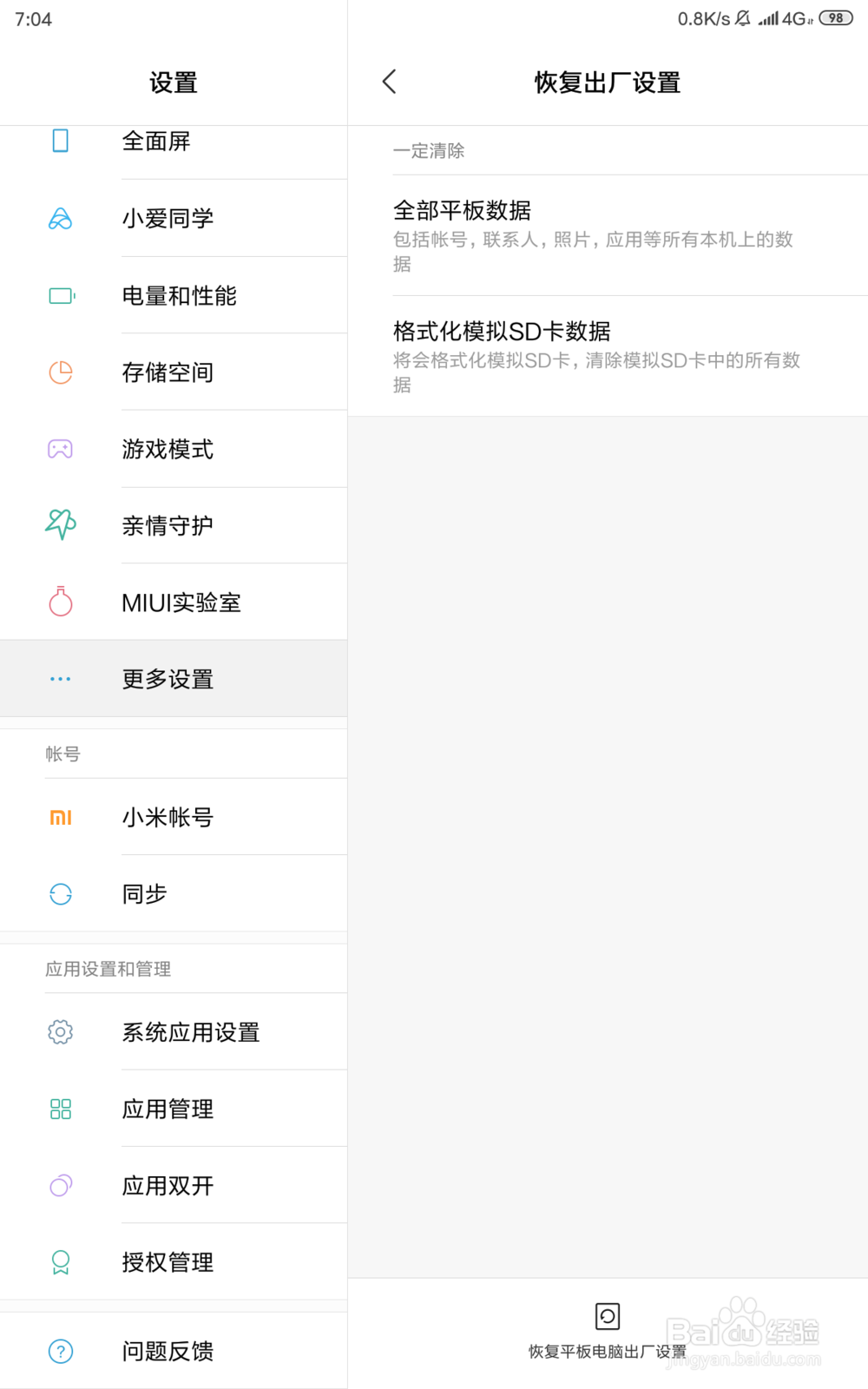Open 应用管理 in the settings list
868x1389 pixels.
[x=174, y=1109]
